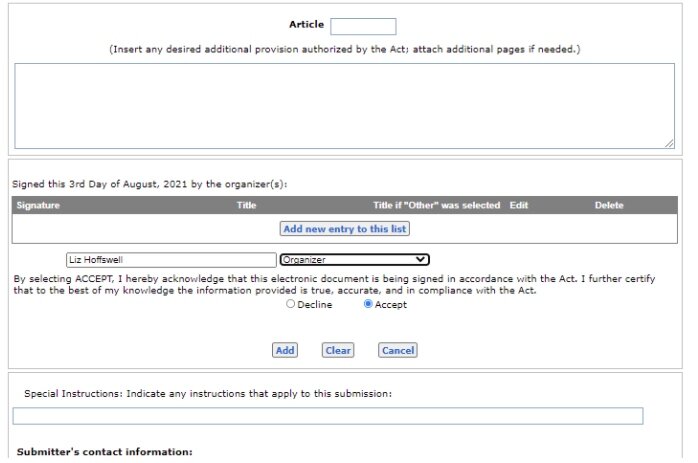This screenshot has height=463, width=698.
Task: Click the Delete column header
Action: click(609, 206)
